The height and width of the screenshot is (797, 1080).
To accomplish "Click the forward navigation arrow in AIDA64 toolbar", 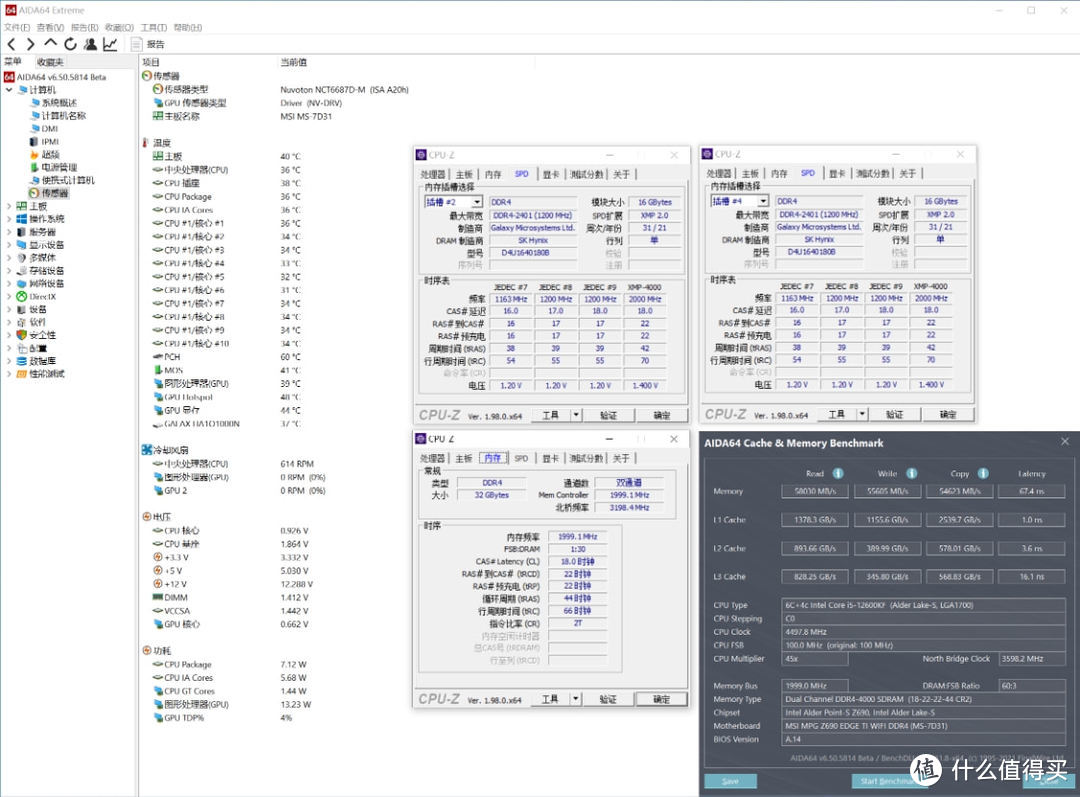I will click(x=30, y=44).
